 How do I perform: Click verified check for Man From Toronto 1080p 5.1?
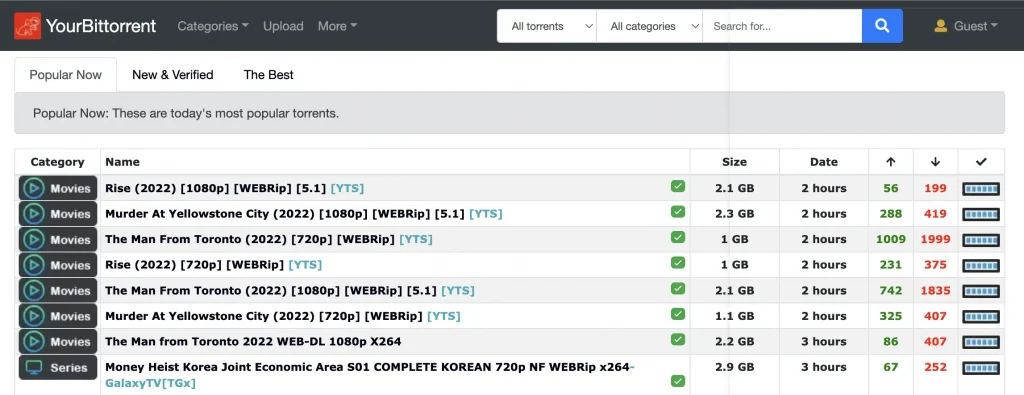[x=678, y=289]
